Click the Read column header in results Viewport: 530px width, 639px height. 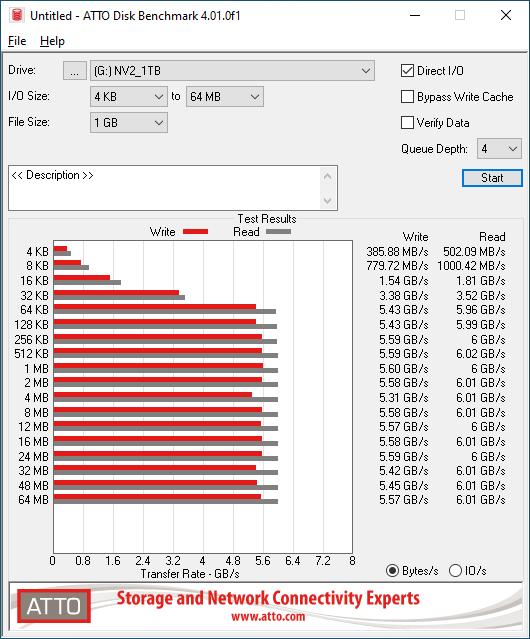492,237
